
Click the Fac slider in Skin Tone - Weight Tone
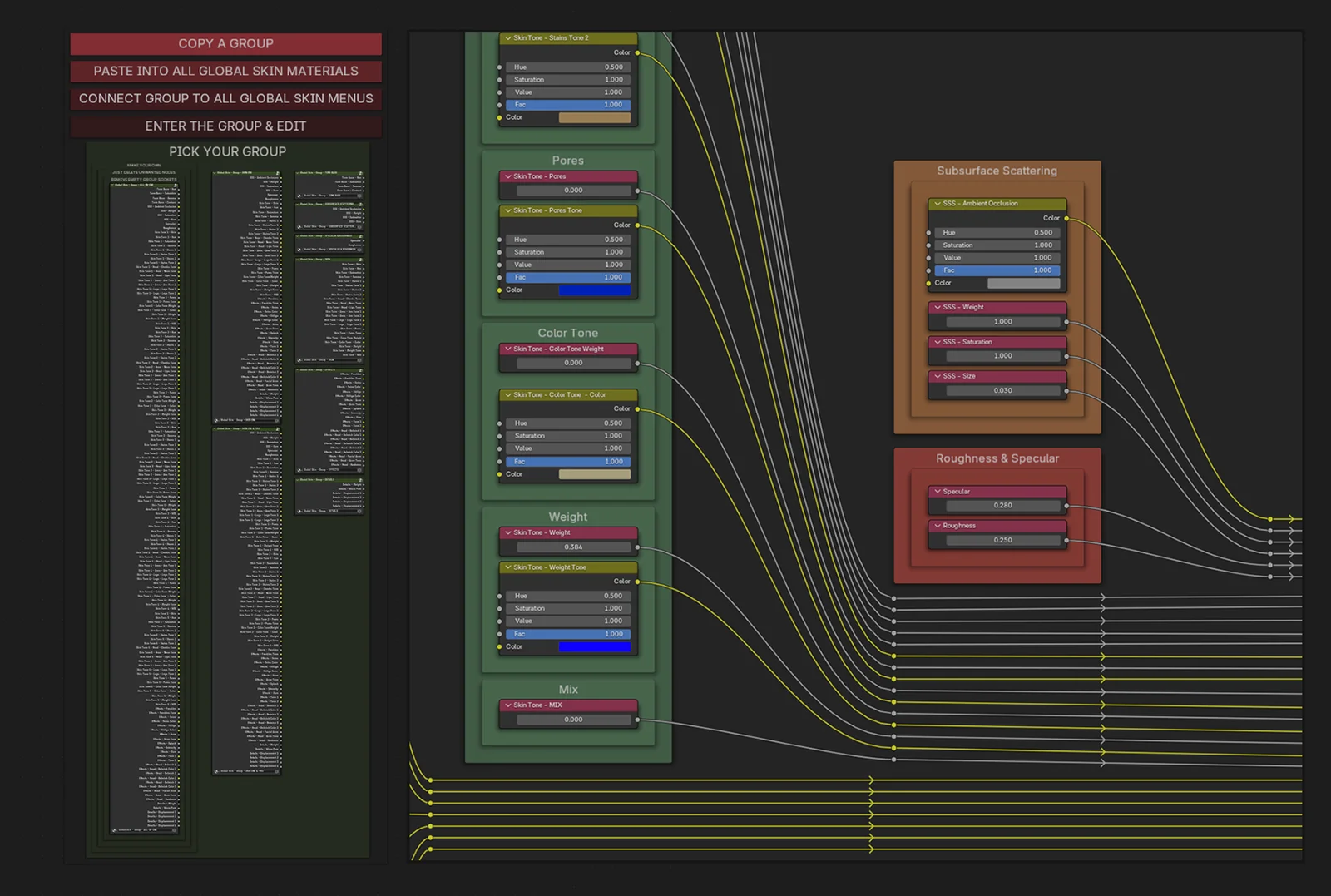[x=568, y=634]
